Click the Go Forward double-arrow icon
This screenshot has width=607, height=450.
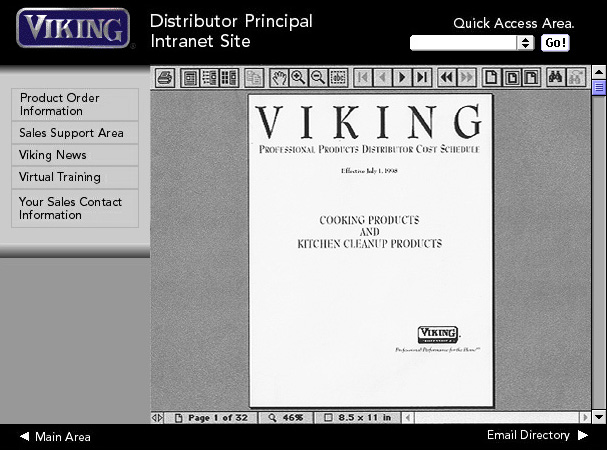coord(466,78)
